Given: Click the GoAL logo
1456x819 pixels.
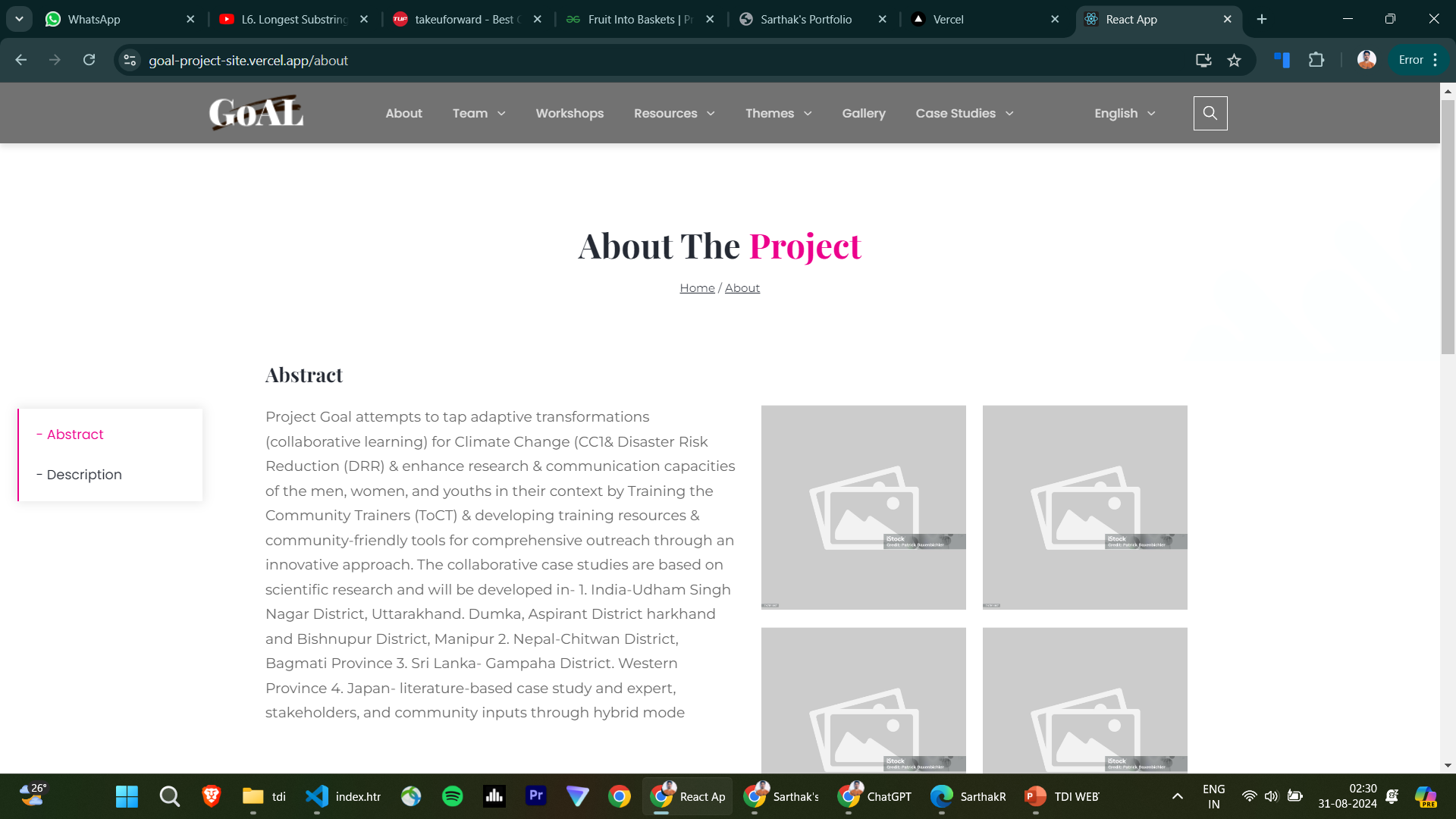Looking at the screenshot, I should tap(256, 113).
